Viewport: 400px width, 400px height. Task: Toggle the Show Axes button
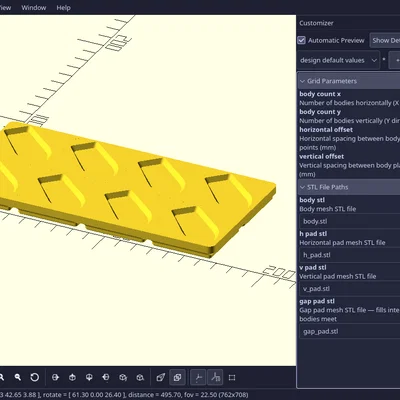pos(198,377)
